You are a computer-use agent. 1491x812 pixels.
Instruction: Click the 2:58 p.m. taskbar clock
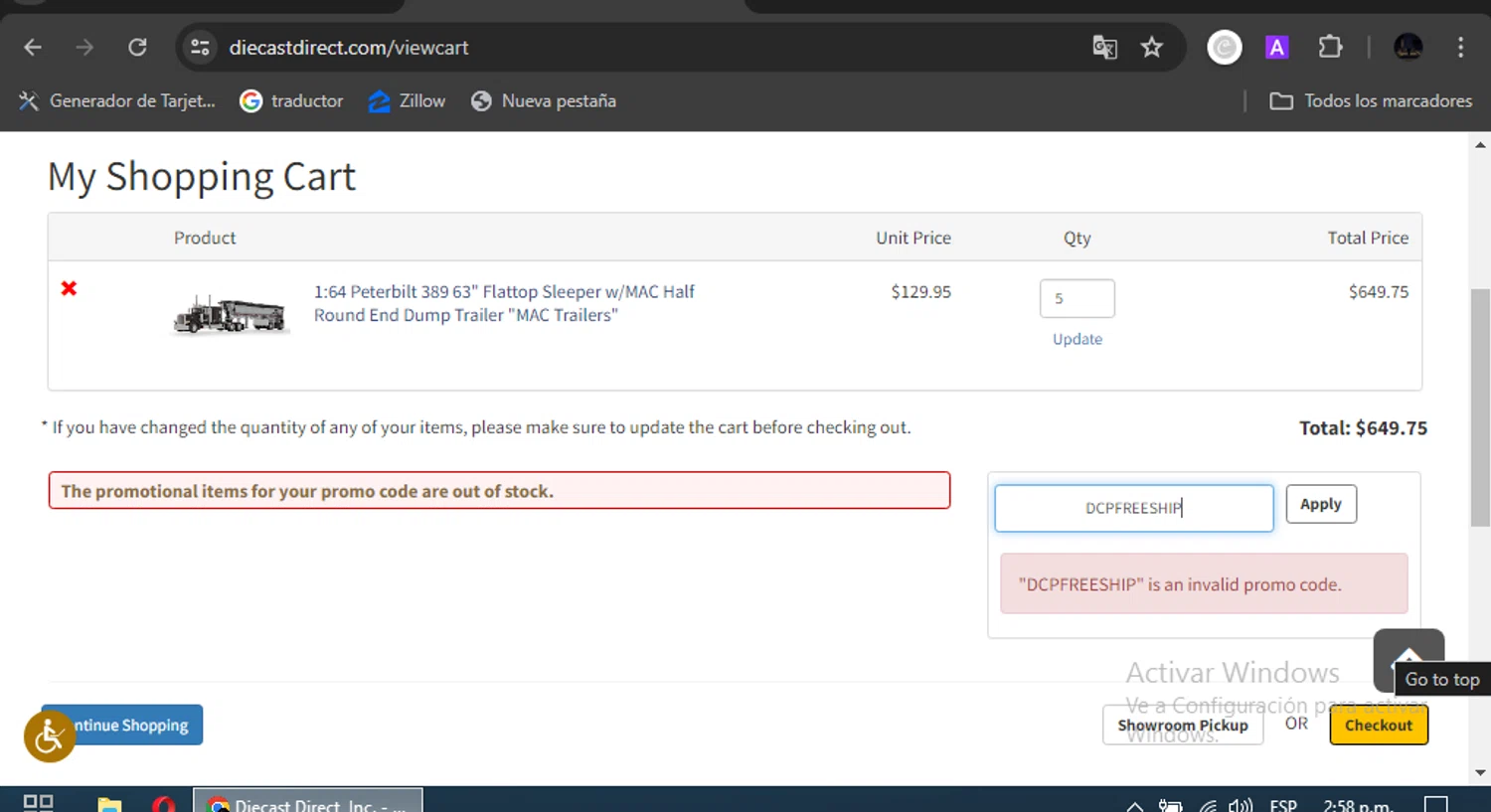[1358, 805]
